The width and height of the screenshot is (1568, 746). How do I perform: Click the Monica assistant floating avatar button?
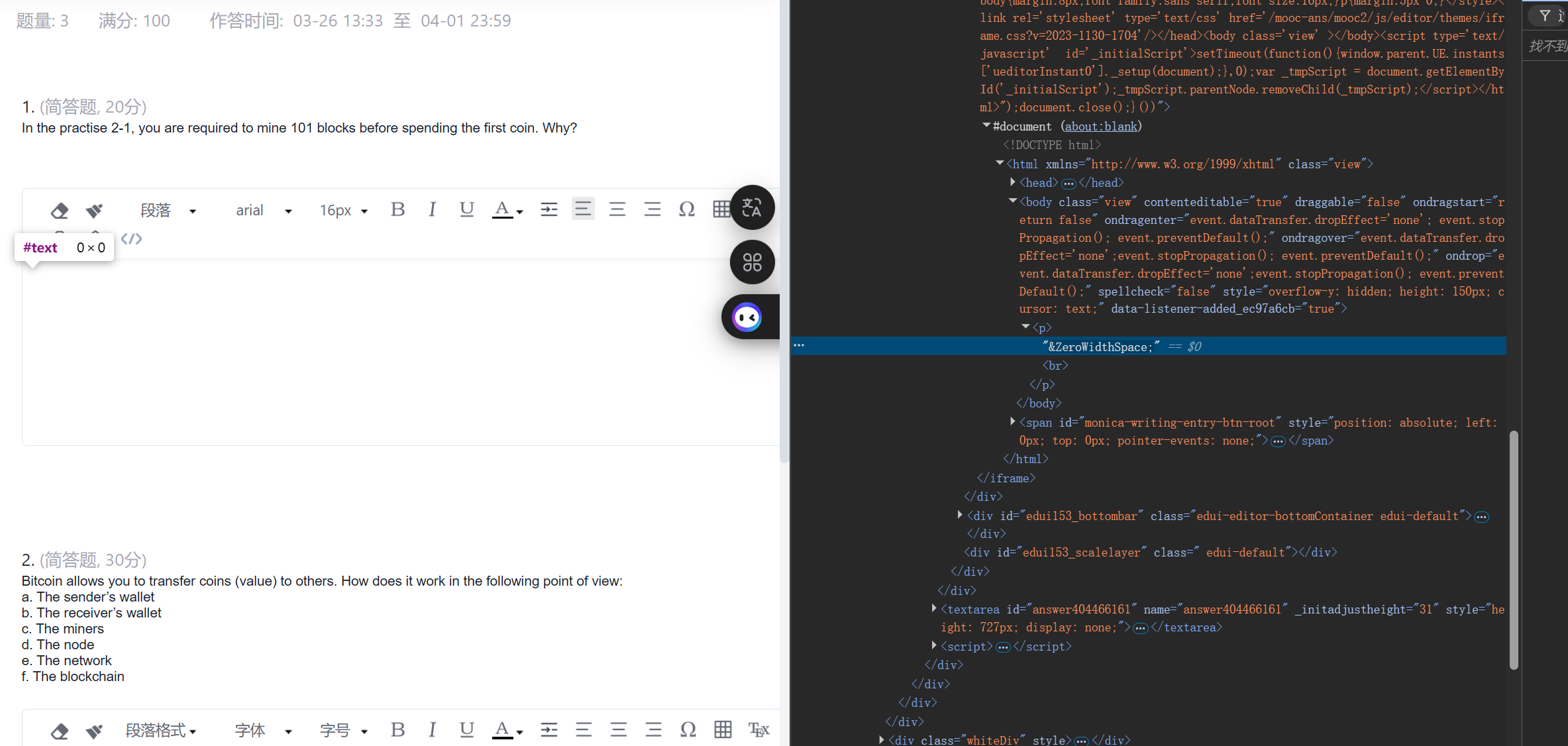[x=747, y=317]
